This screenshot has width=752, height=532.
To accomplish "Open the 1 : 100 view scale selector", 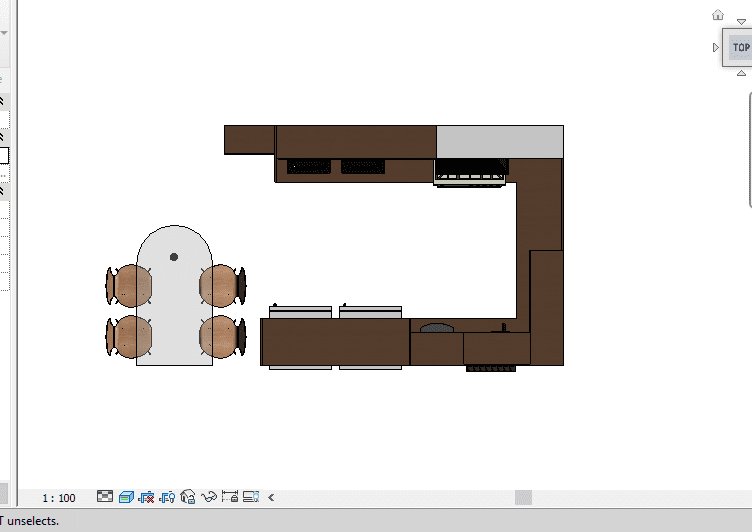I will coord(58,498).
